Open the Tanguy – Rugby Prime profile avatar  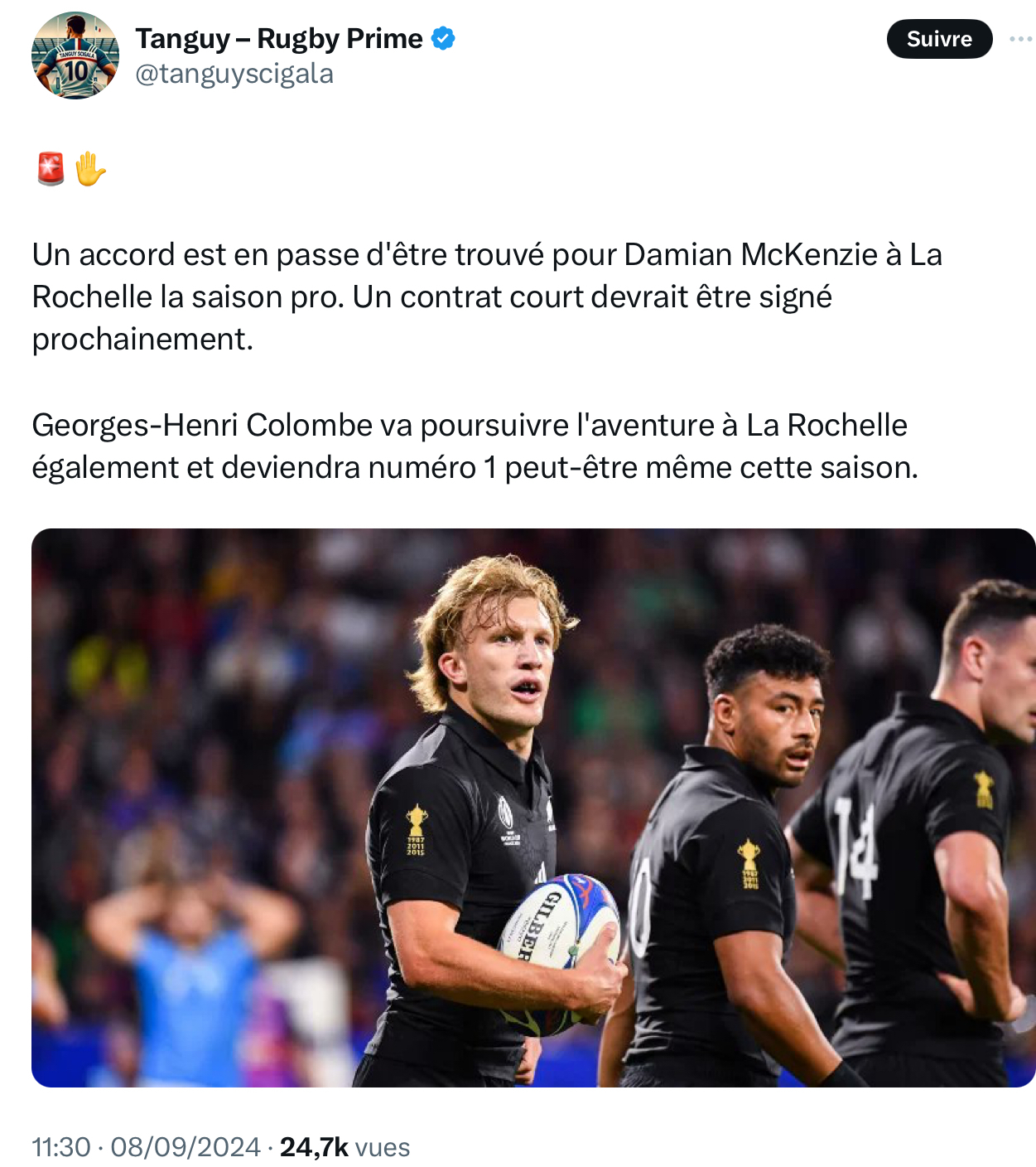pyautogui.click(x=75, y=56)
